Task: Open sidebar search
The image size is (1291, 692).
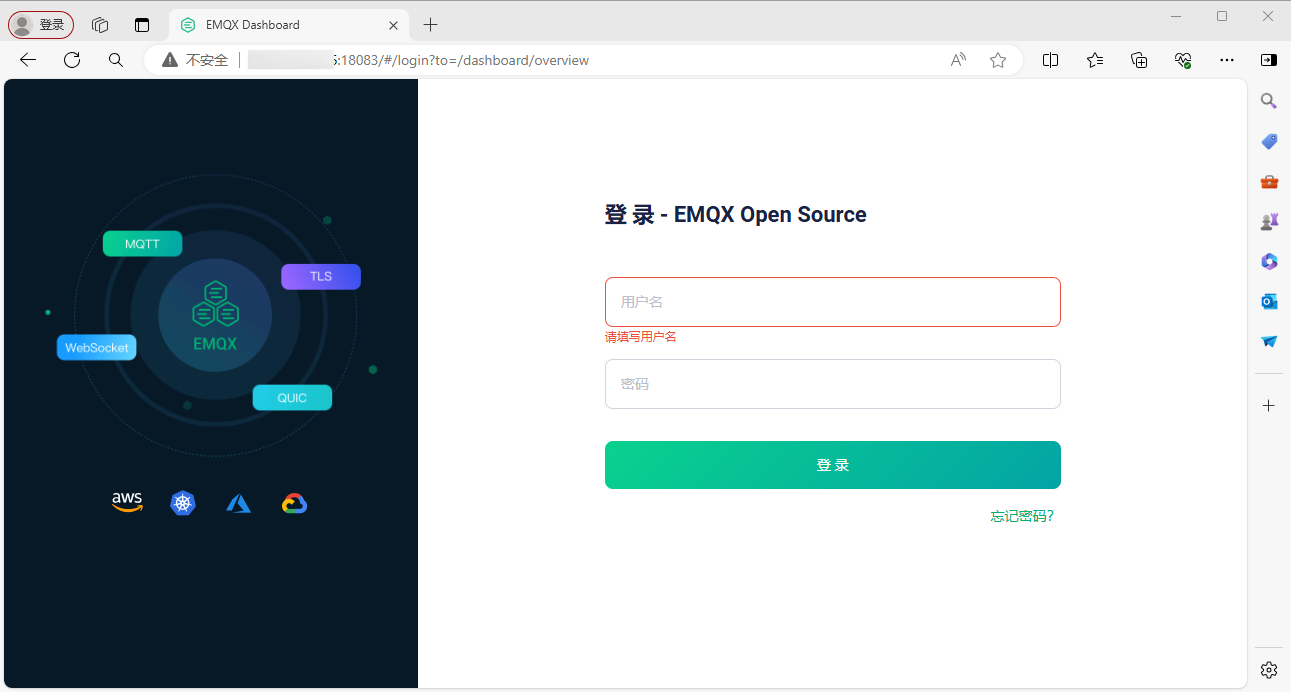Action: 1269,101
